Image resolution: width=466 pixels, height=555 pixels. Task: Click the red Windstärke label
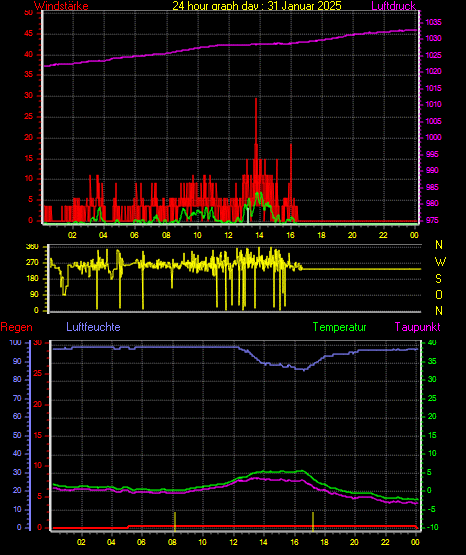coord(61,6)
